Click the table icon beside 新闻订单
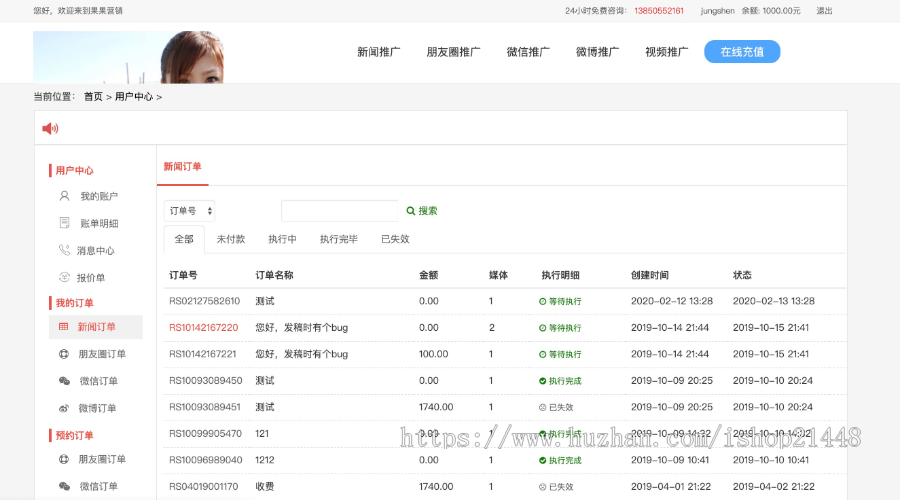 point(64,327)
